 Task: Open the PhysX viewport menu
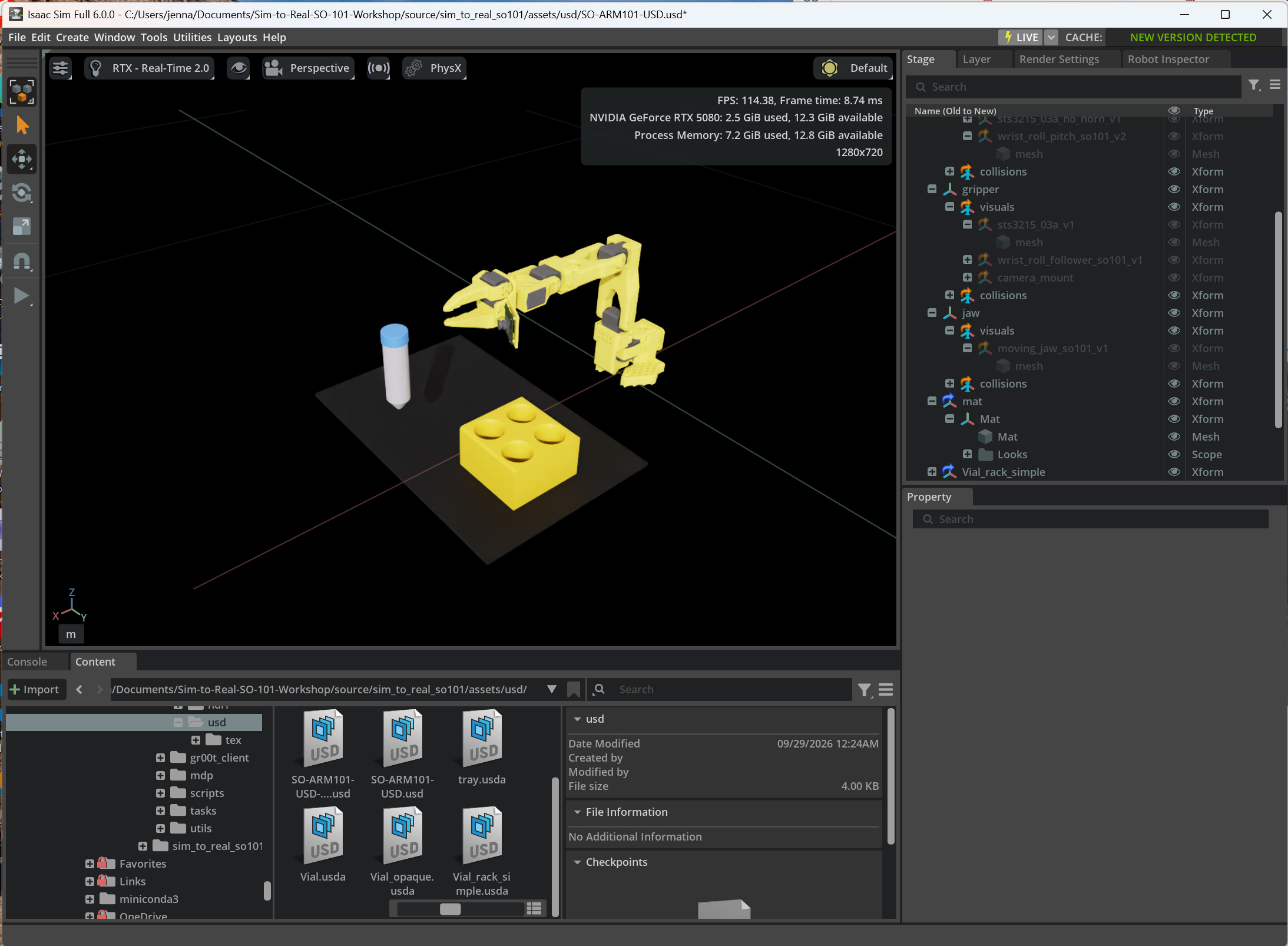435,68
